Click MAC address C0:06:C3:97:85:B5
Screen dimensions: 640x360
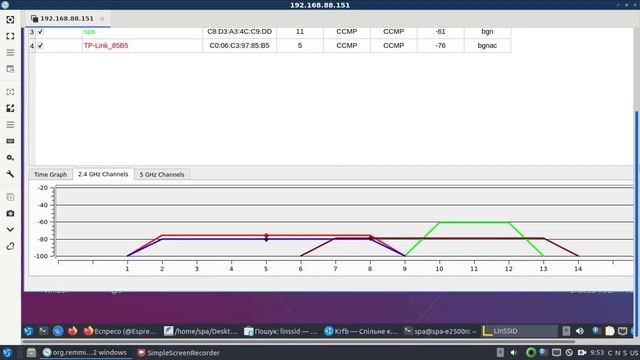coord(239,45)
